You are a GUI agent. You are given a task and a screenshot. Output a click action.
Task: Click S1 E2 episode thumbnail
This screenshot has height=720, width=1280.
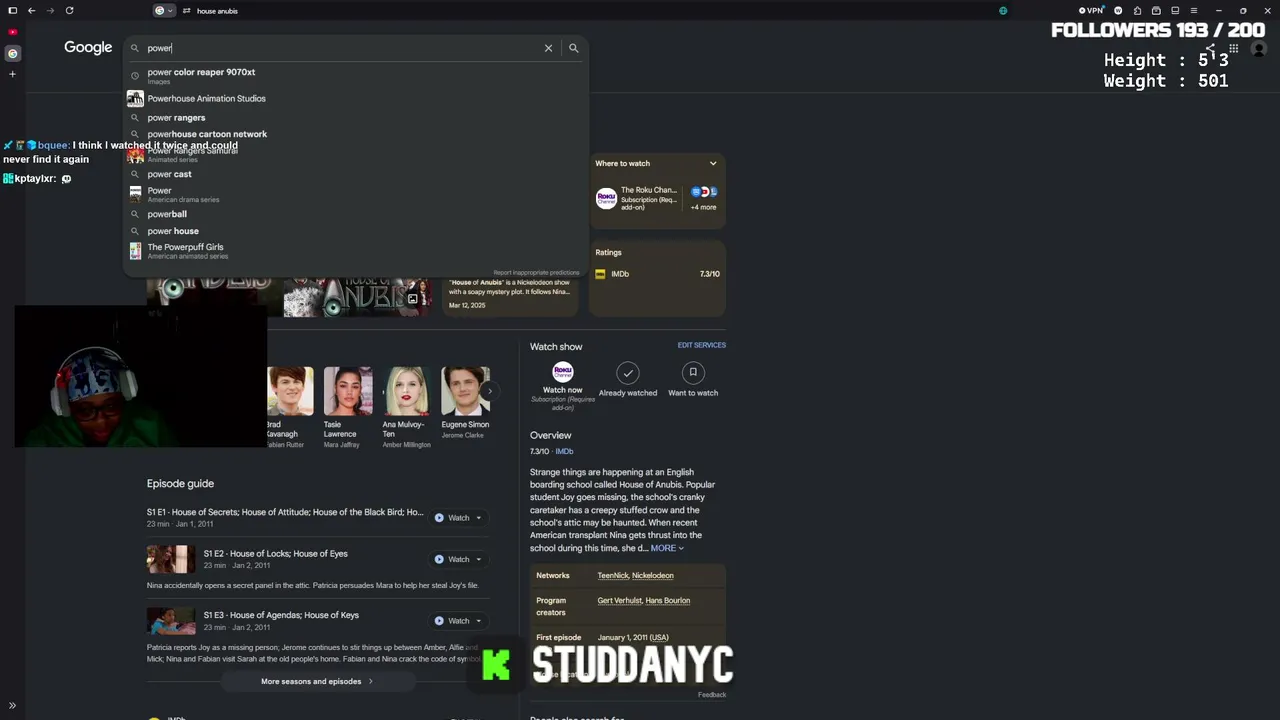pyautogui.click(x=171, y=559)
